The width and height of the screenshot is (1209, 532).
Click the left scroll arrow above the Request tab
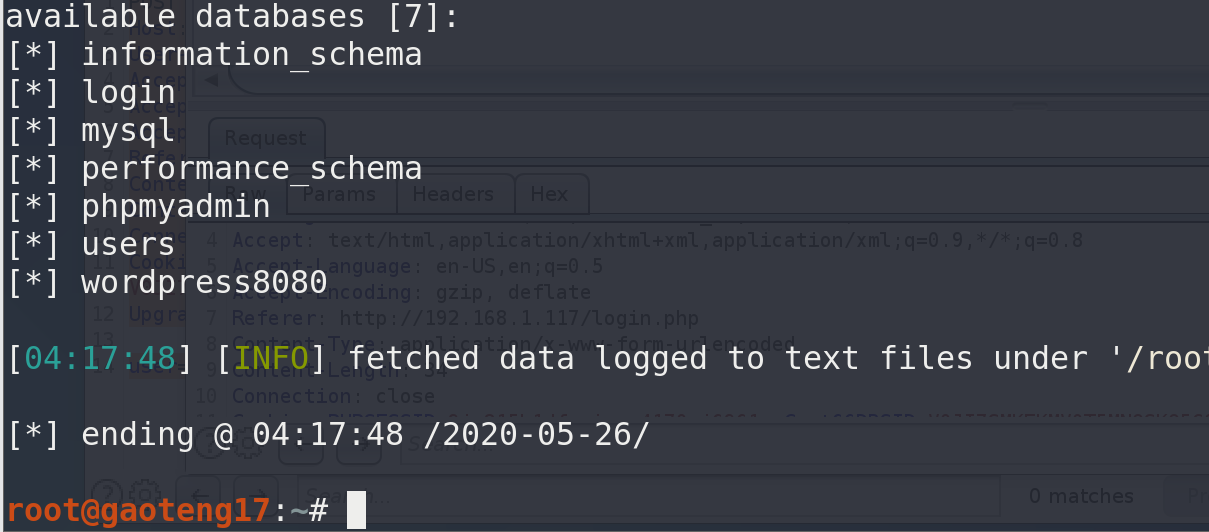tap(211, 79)
